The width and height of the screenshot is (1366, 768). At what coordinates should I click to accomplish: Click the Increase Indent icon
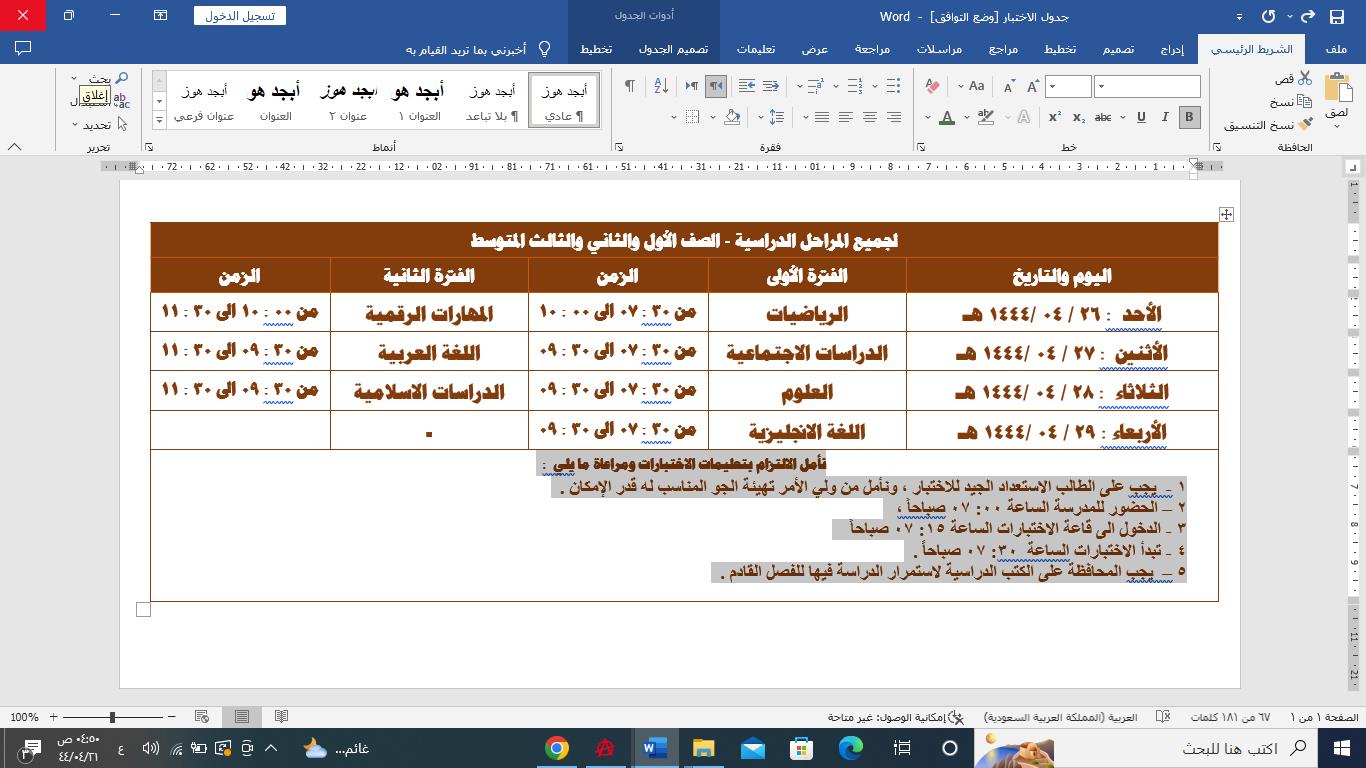(x=747, y=87)
